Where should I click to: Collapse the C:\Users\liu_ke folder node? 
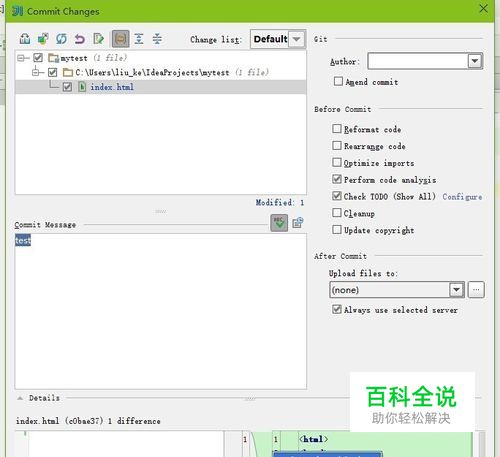point(36,72)
